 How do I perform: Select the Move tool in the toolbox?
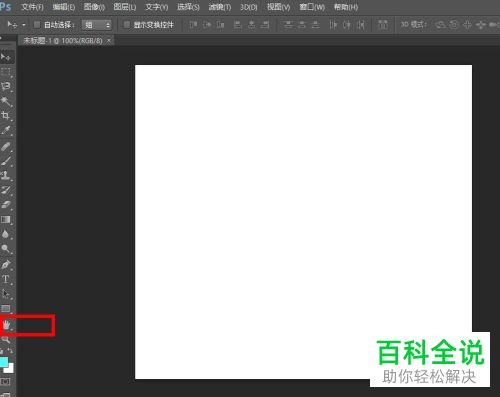click(6, 57)
